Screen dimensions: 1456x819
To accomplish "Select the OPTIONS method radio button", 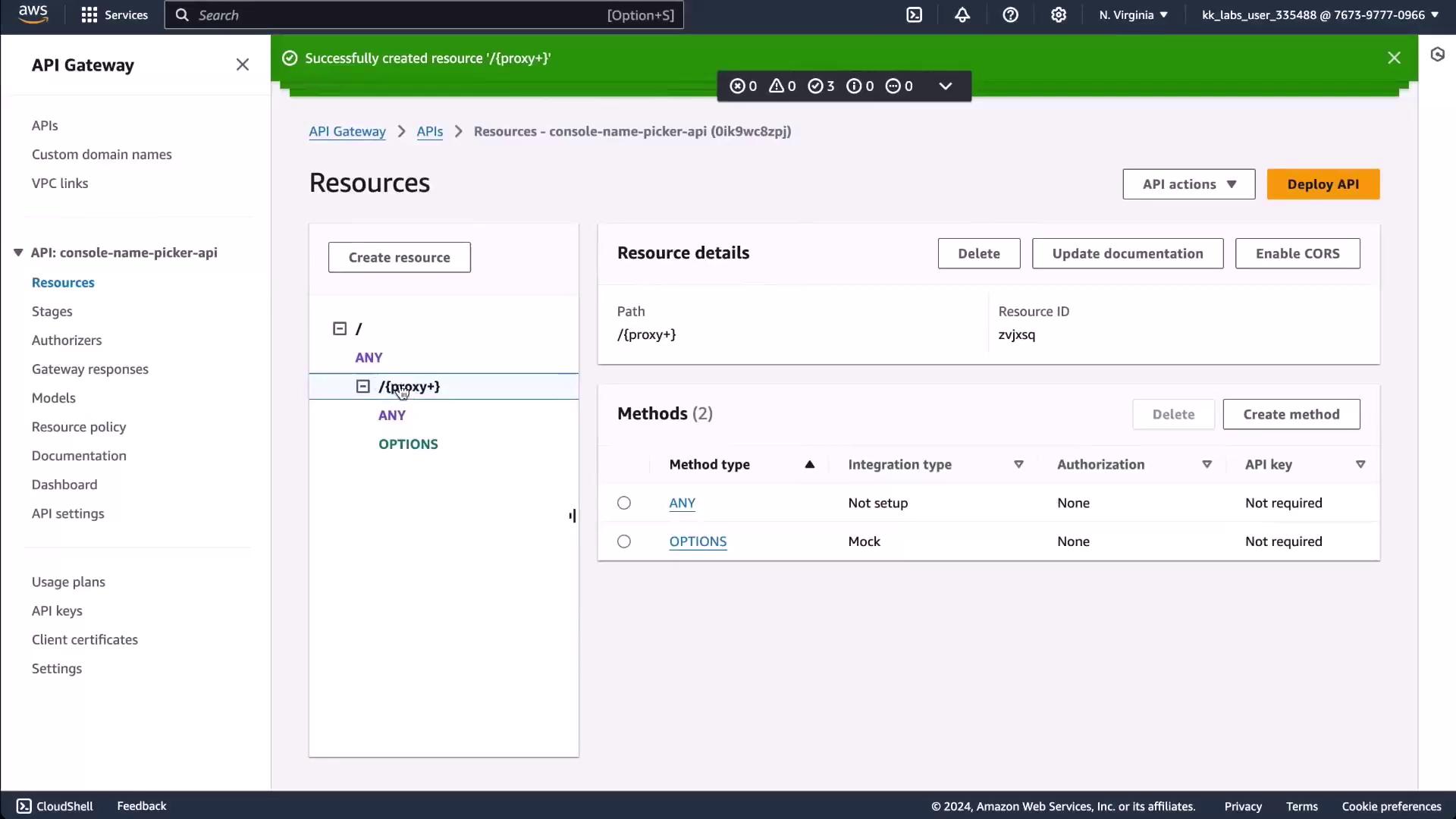I will pos(624,541).
